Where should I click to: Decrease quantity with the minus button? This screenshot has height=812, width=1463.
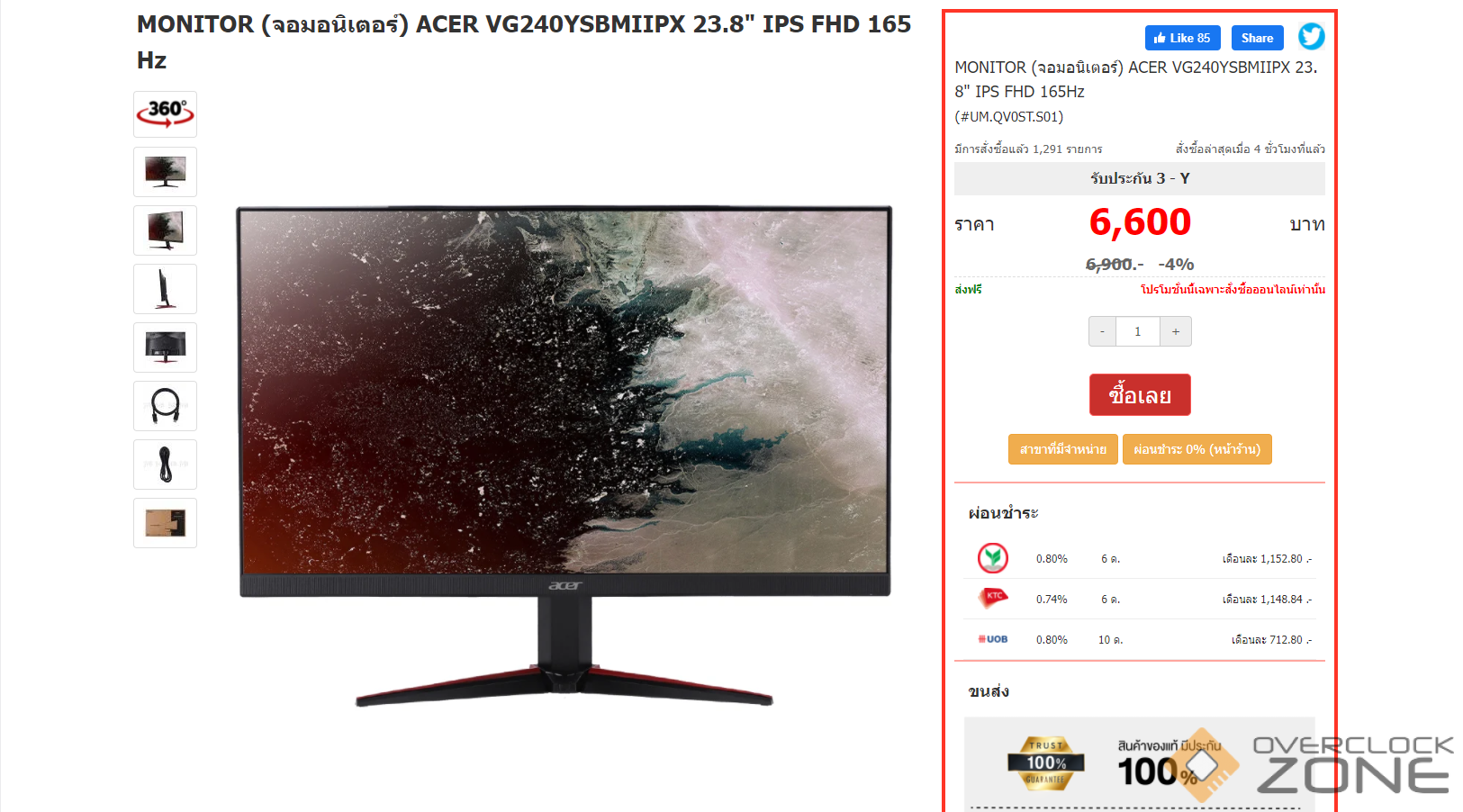pyautogui.click(x=1102, y=331)
